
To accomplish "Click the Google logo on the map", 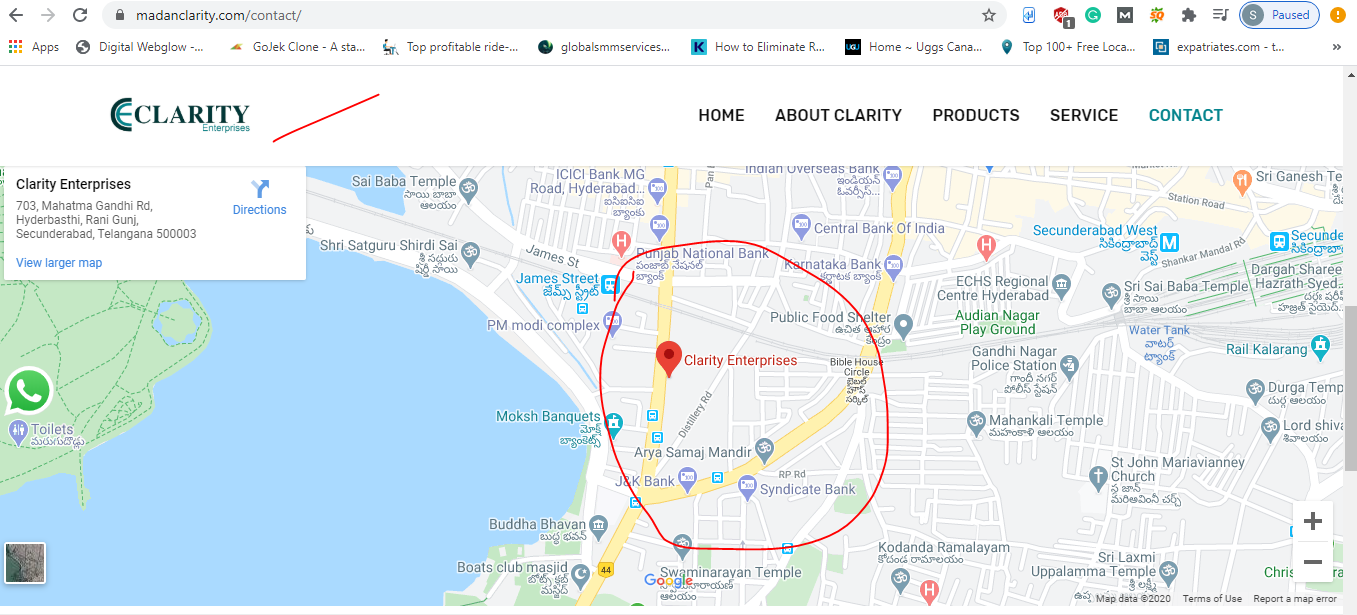I will 669,581.
